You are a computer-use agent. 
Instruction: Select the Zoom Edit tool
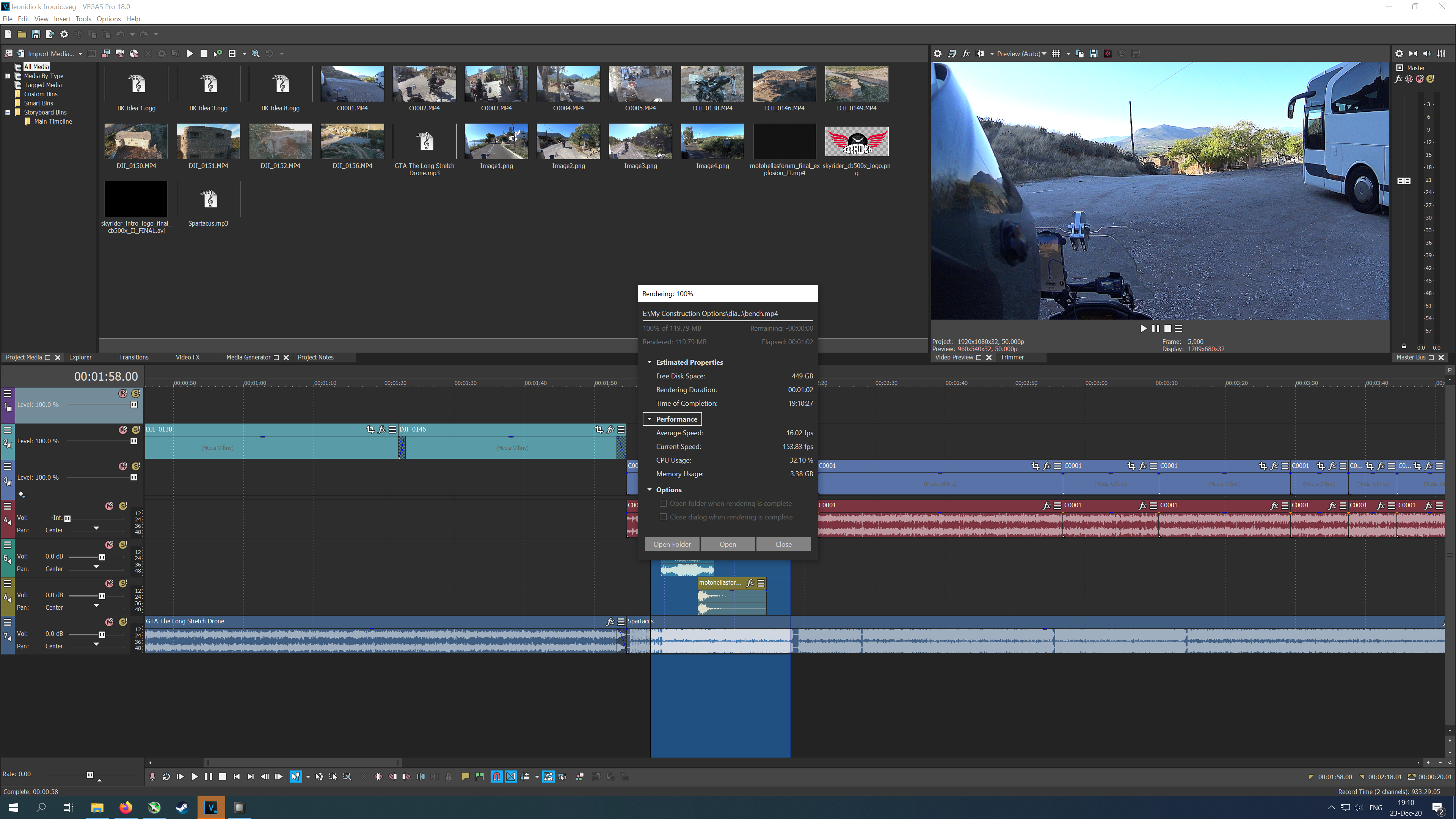click(347, 777)
